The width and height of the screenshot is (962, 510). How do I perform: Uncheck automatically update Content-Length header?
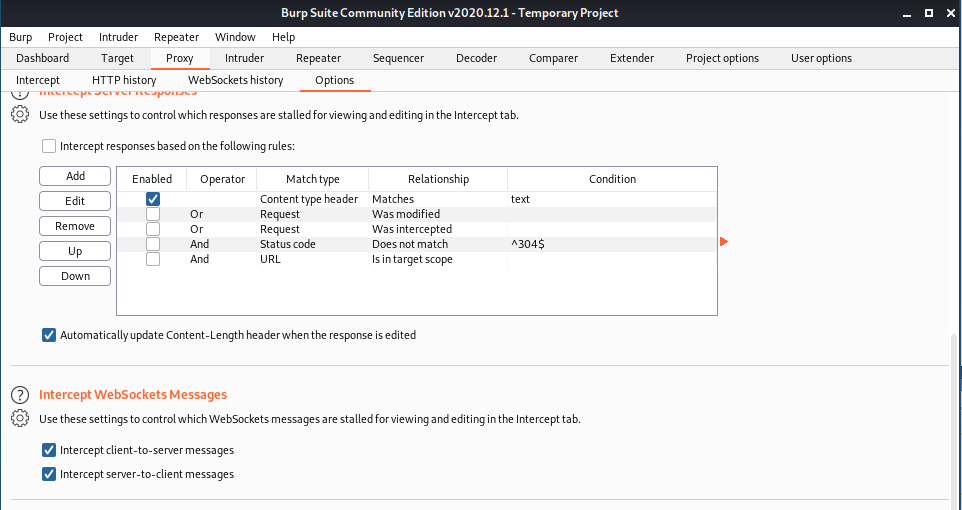[49, 336]
